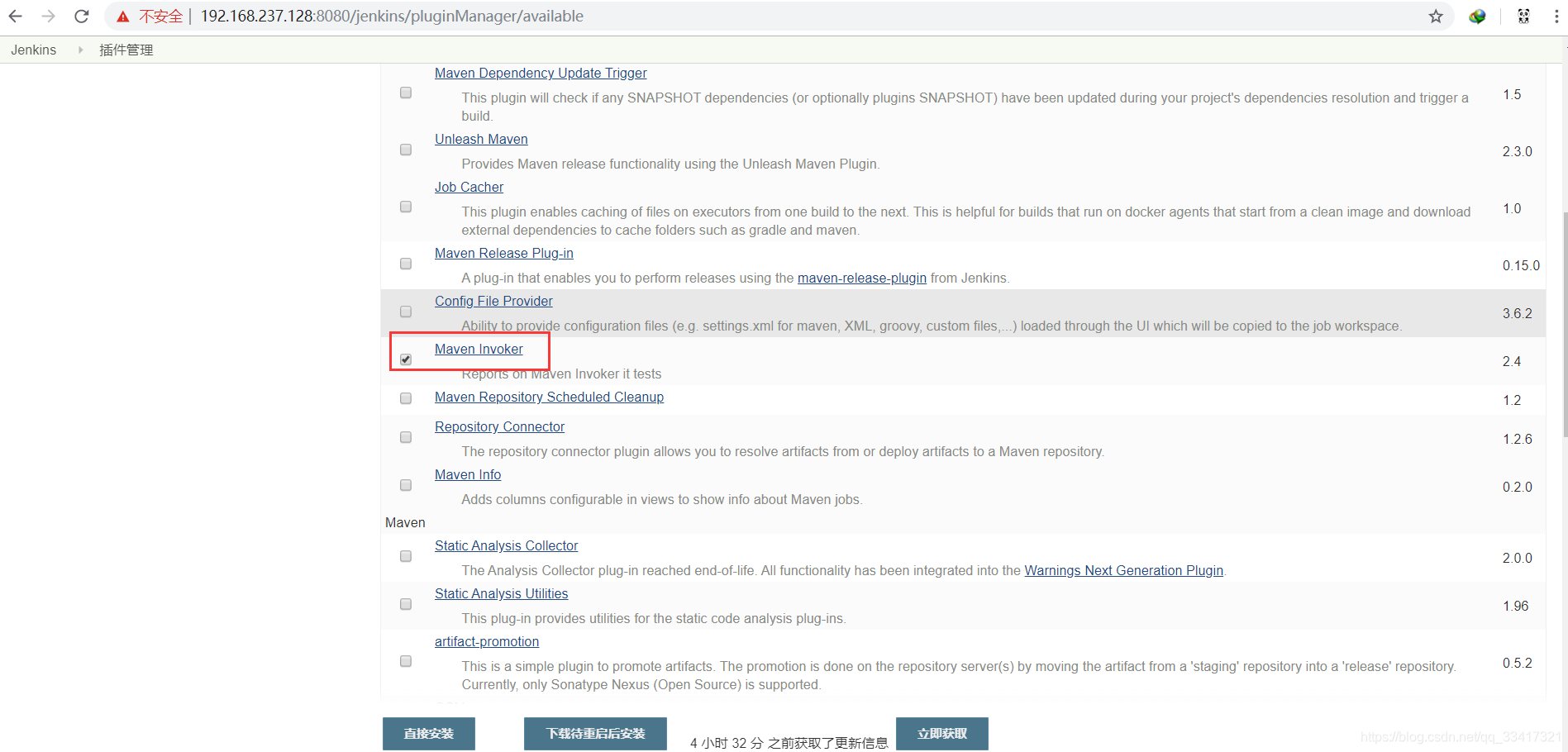Click the browser address bar URL
Image resolution: width=1568 pixels, height=752 pixels.
[x=392, y=17]
